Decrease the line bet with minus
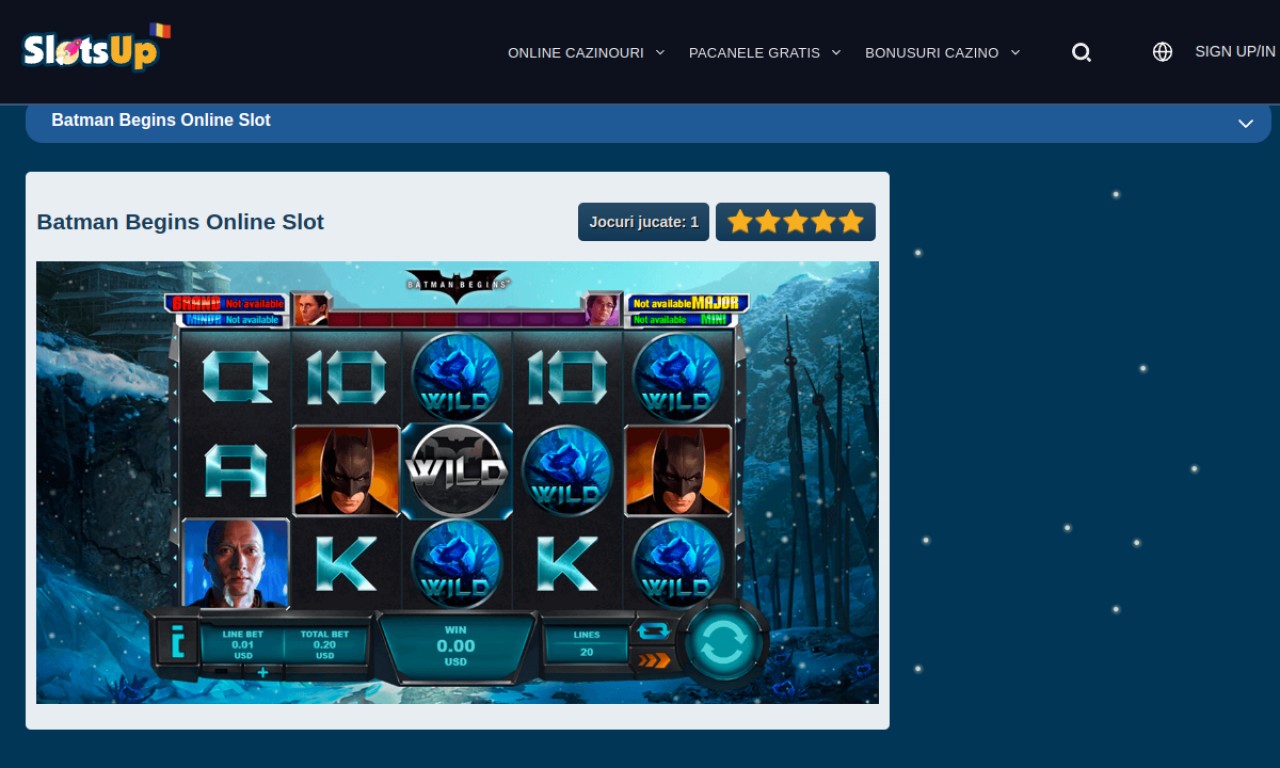 221,672
